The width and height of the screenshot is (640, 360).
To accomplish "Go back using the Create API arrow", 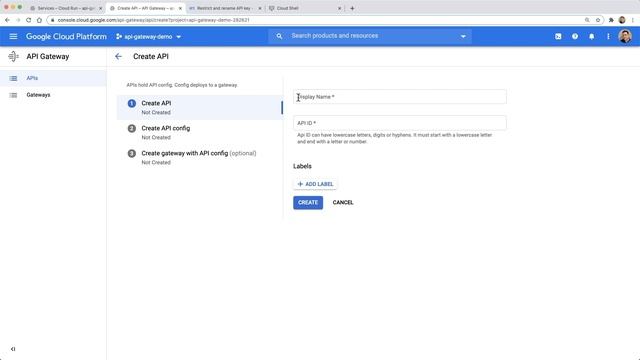I will 118,56.
